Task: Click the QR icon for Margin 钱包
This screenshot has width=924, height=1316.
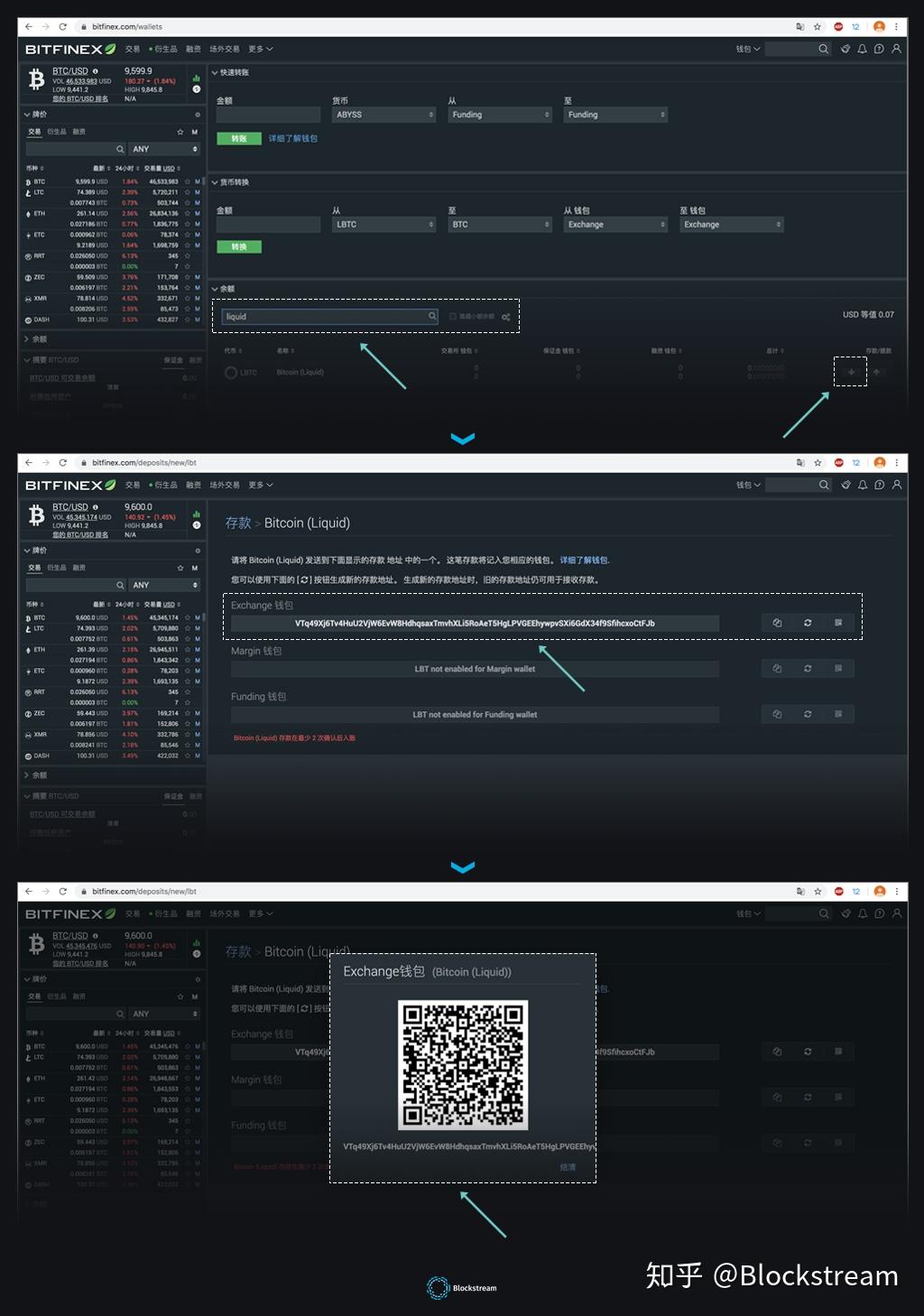Action: click(x=838, y=668)
